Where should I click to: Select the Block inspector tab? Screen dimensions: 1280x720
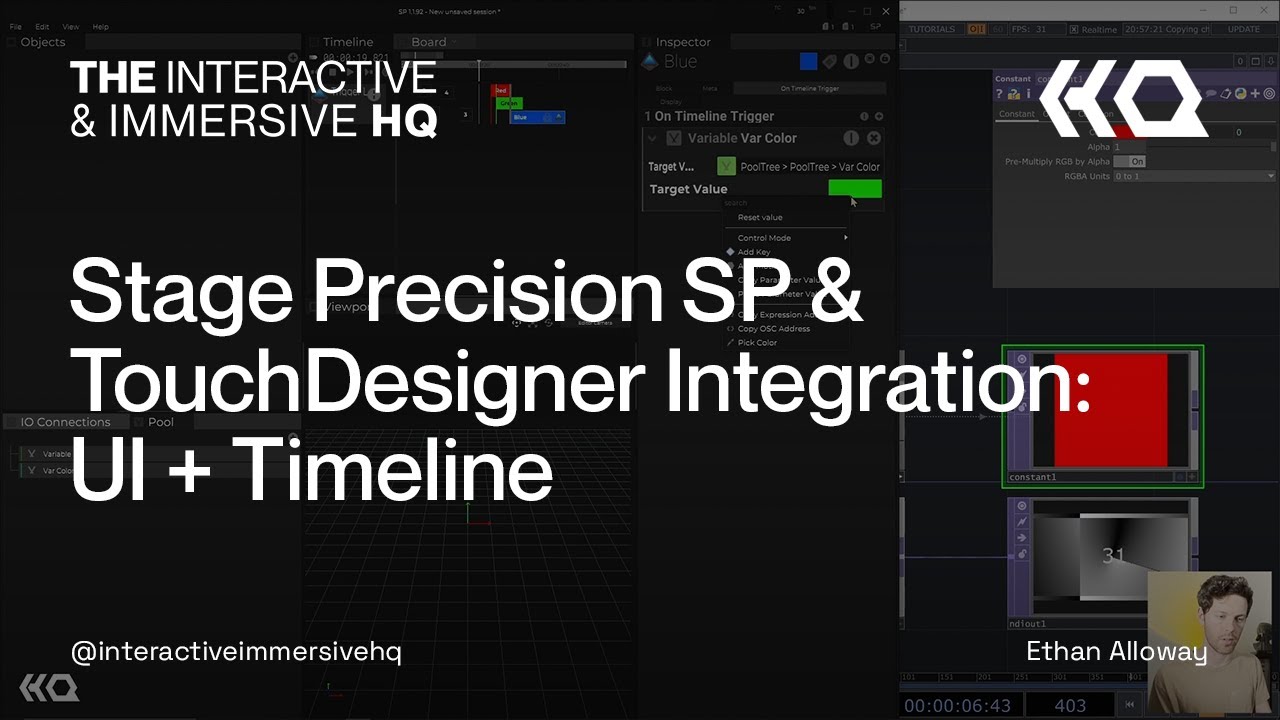[664, 89]
